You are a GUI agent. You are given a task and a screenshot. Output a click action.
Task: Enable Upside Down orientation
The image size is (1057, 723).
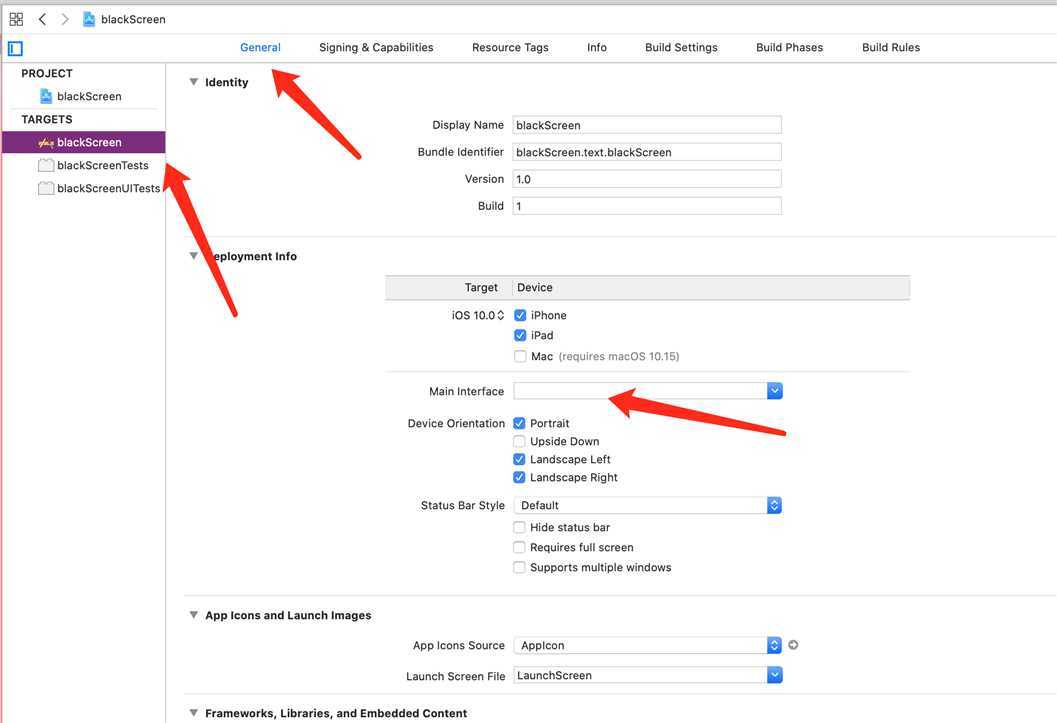pyautogui.click(x=519, y=441)
